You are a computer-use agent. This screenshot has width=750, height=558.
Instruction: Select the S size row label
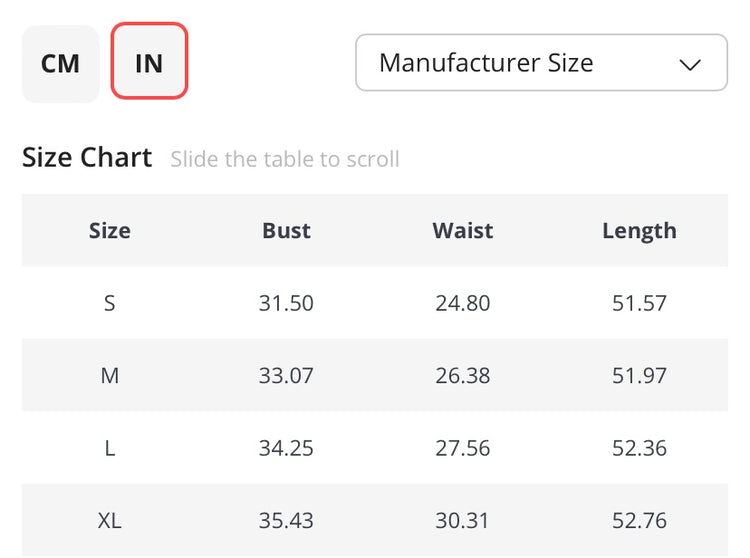(x=110, y=303)
